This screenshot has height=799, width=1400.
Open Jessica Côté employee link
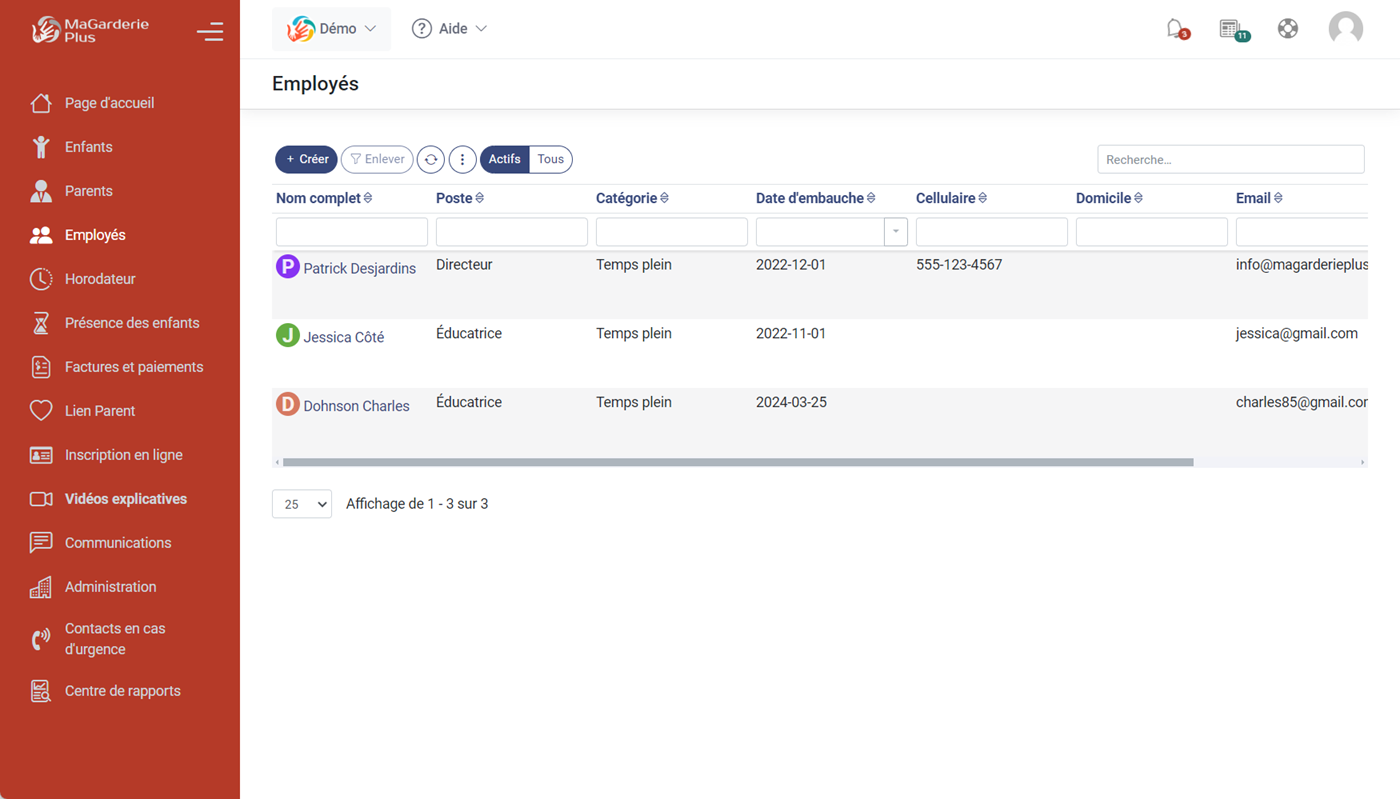[x=344, y=337]
